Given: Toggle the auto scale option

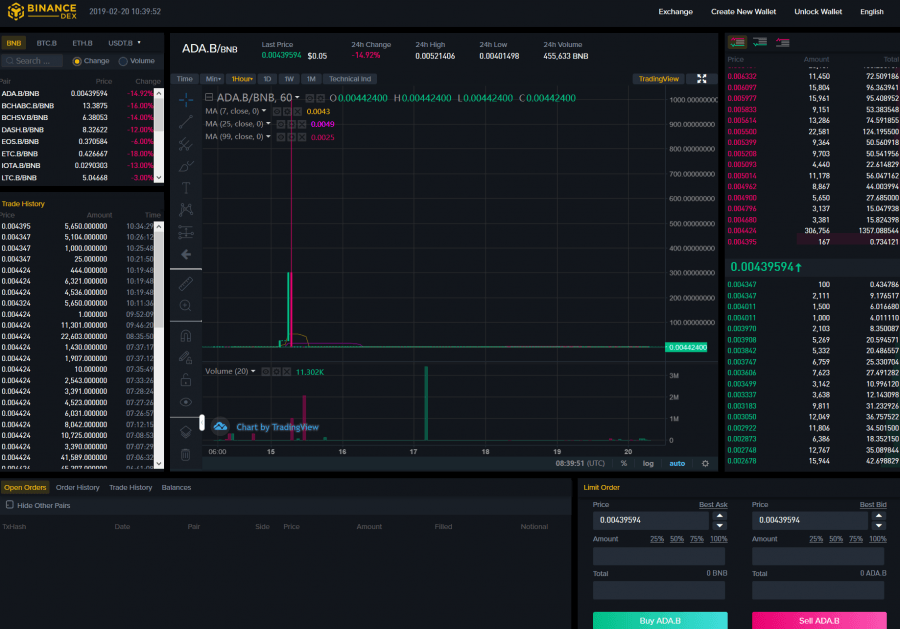Looking at the screenshot, I should 677,463.
